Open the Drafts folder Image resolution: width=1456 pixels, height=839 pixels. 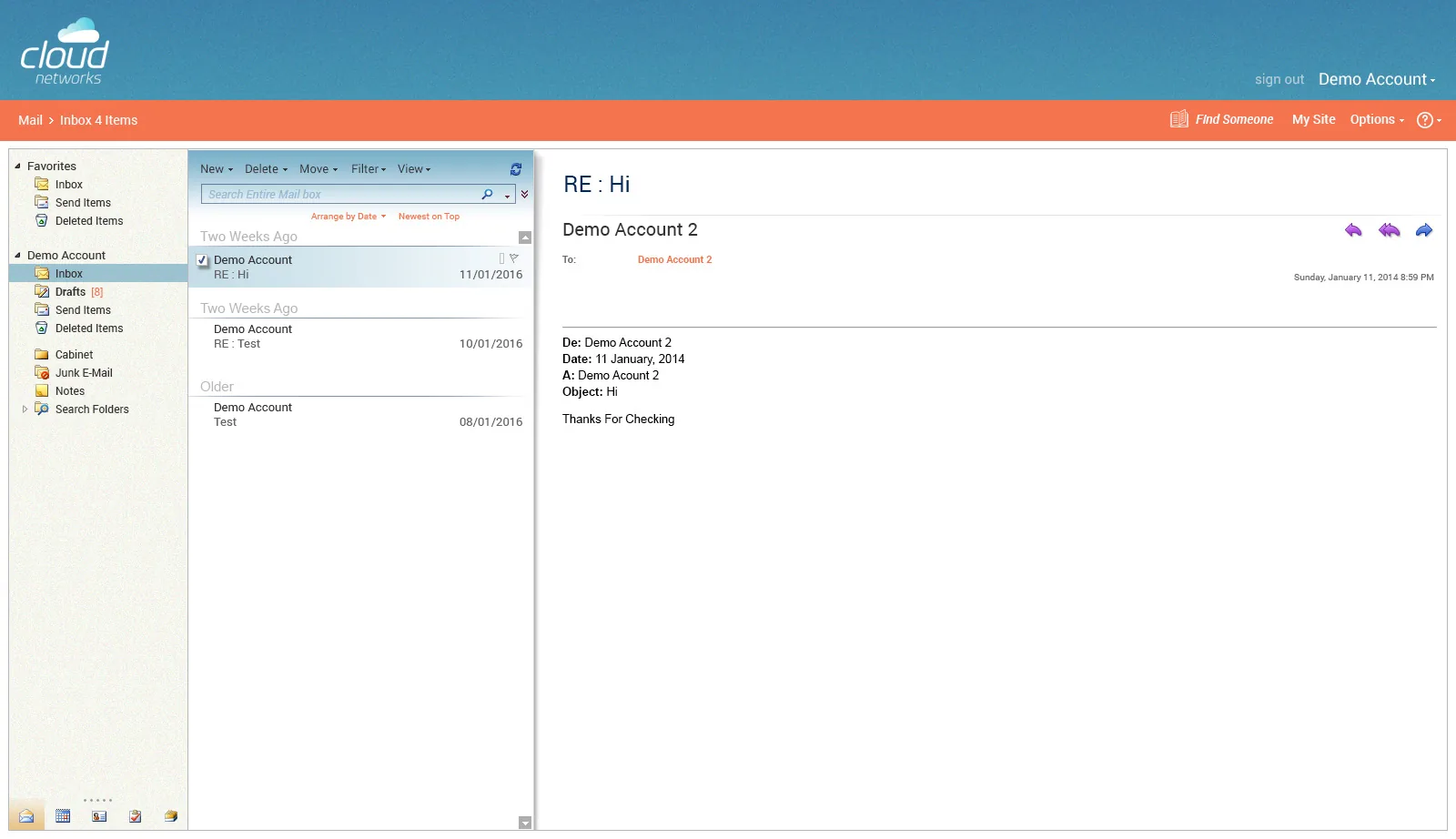(x=70, y=292)
